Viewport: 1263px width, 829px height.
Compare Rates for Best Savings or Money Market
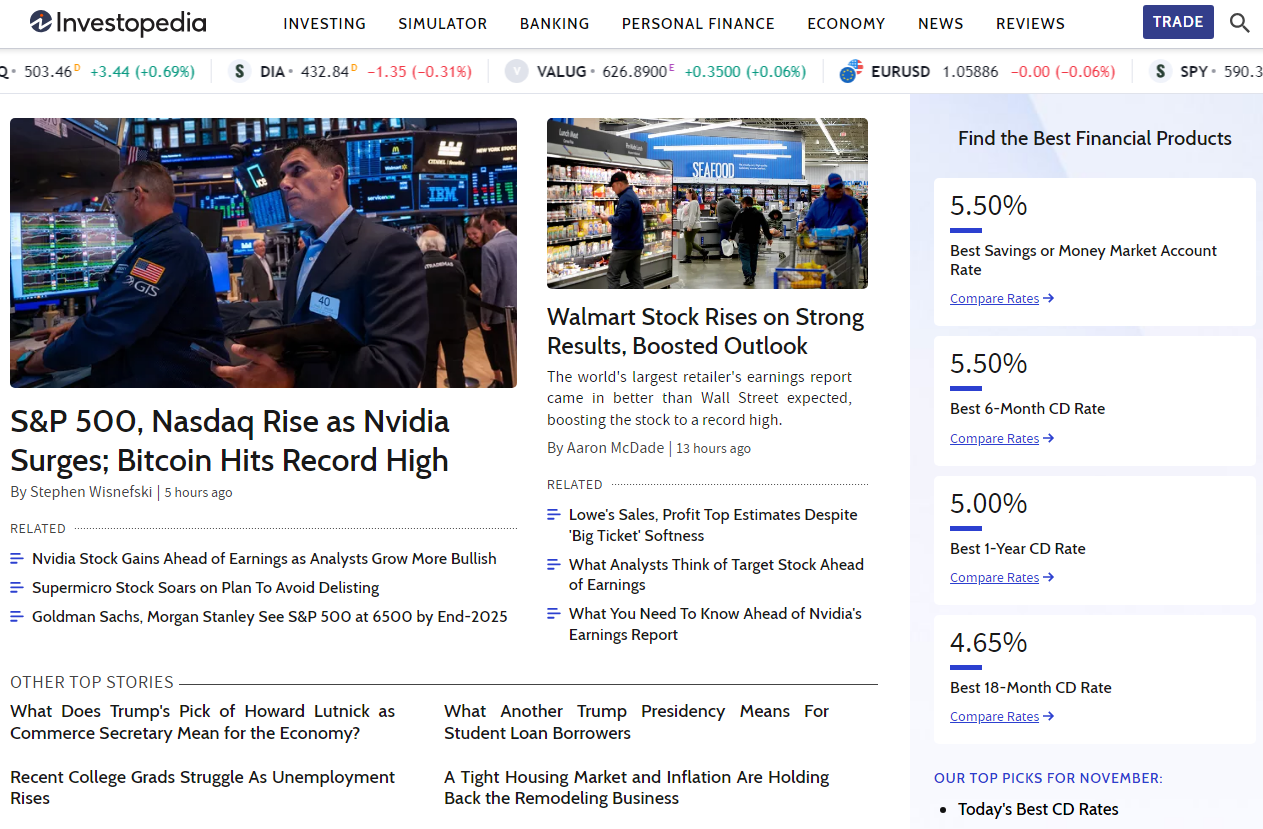point(994,298)
